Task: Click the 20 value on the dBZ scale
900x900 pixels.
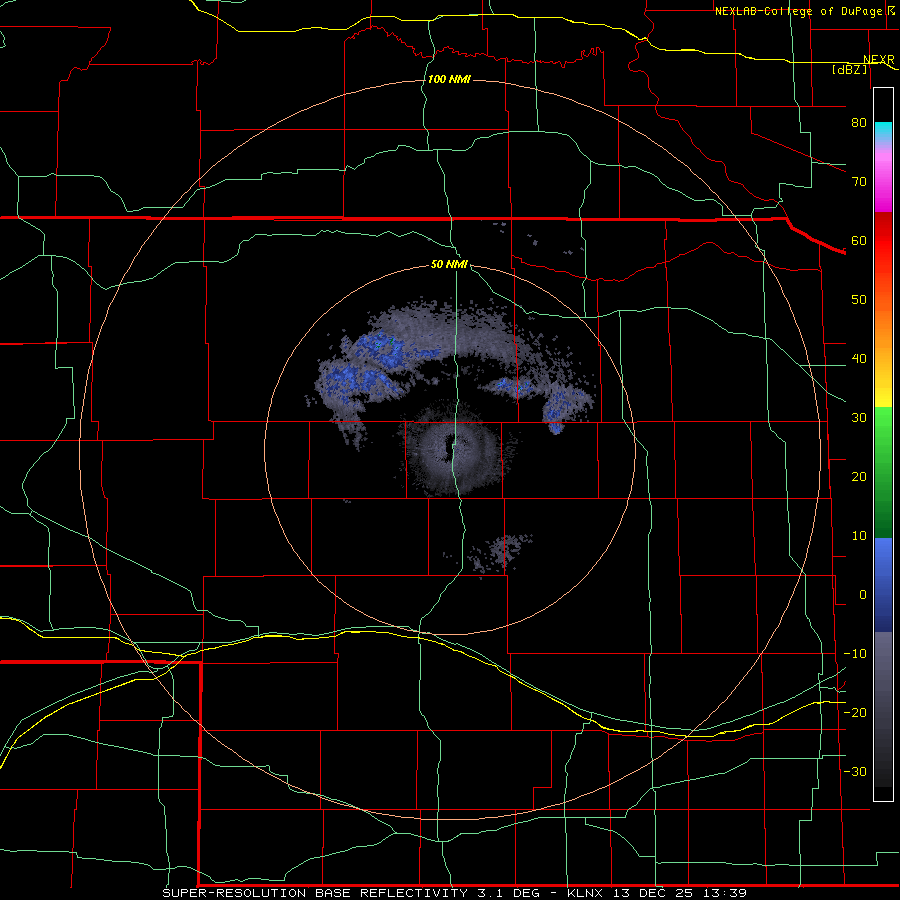Action: pyautogui.click(x=859, y=476)
